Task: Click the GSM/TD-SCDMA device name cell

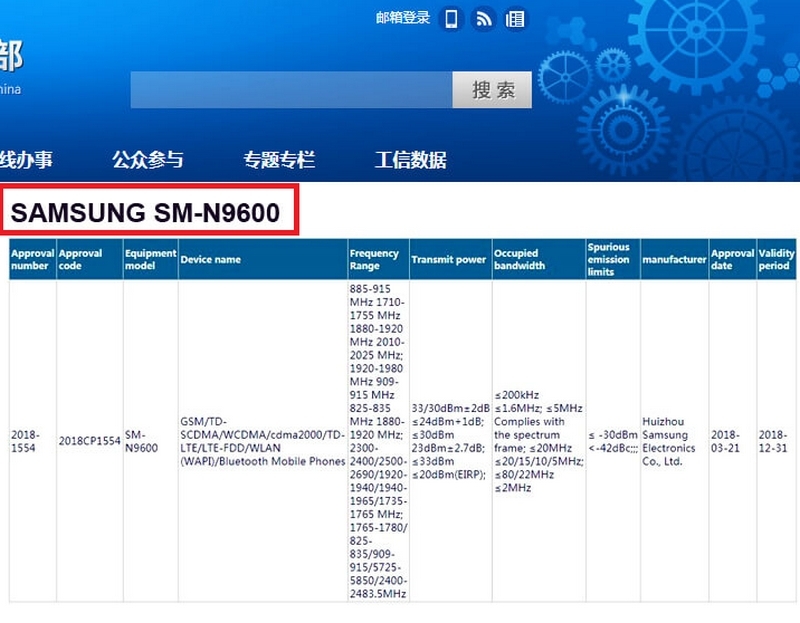Action: coord(263,441)
